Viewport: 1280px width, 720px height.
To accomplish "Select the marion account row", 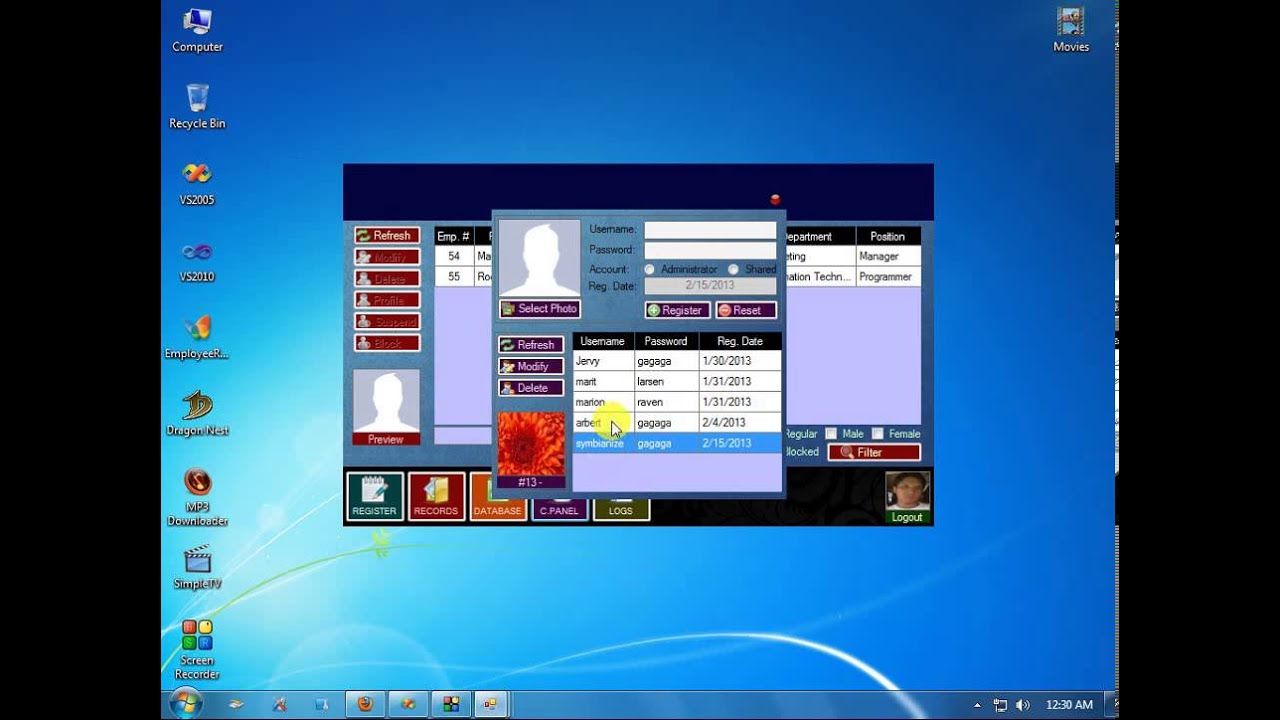I will (677, 402).
